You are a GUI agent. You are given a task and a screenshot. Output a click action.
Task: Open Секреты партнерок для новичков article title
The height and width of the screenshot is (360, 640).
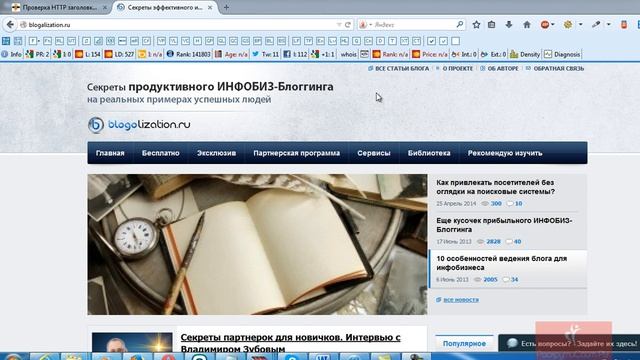tap(290, 343)
